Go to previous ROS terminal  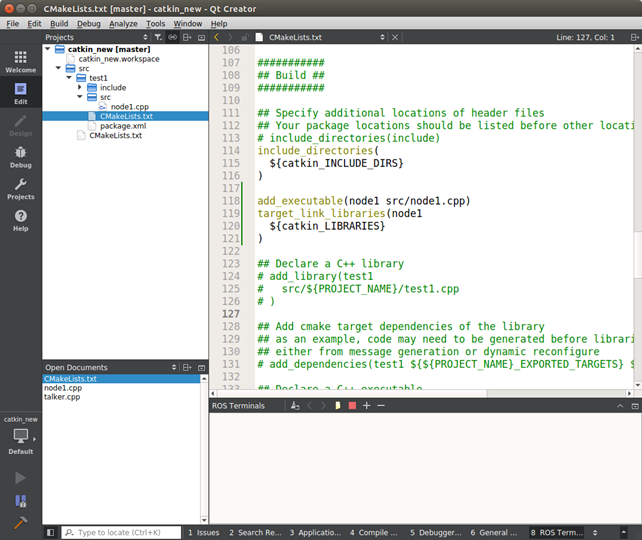pyautogui.click(x=310, y=406)
